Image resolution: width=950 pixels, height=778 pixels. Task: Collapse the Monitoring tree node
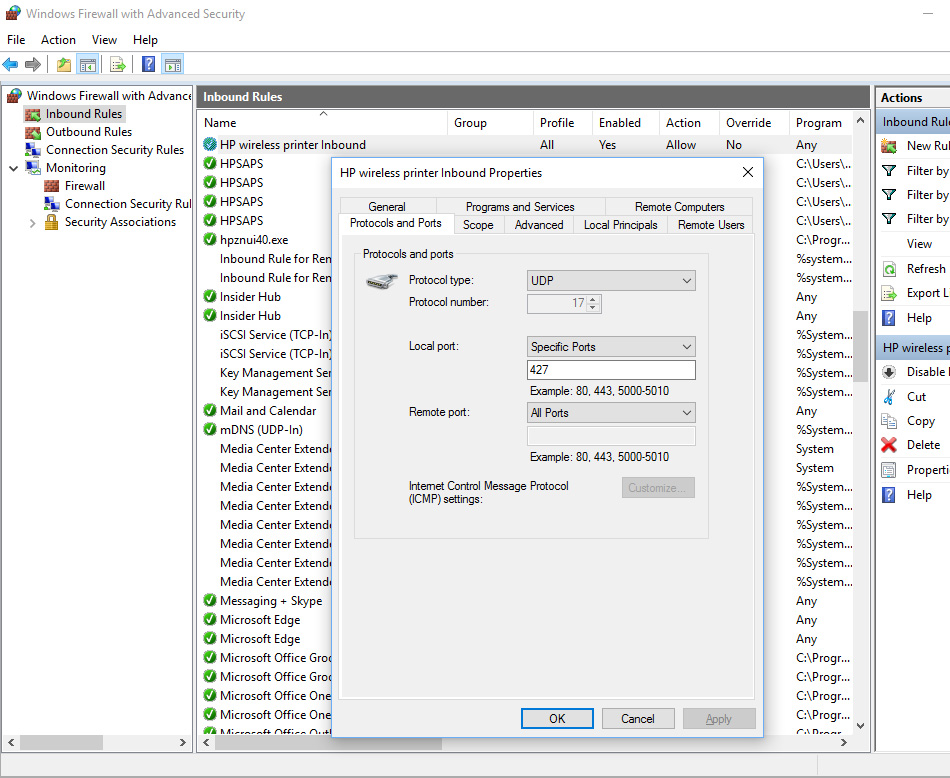(x=13, y=168)
